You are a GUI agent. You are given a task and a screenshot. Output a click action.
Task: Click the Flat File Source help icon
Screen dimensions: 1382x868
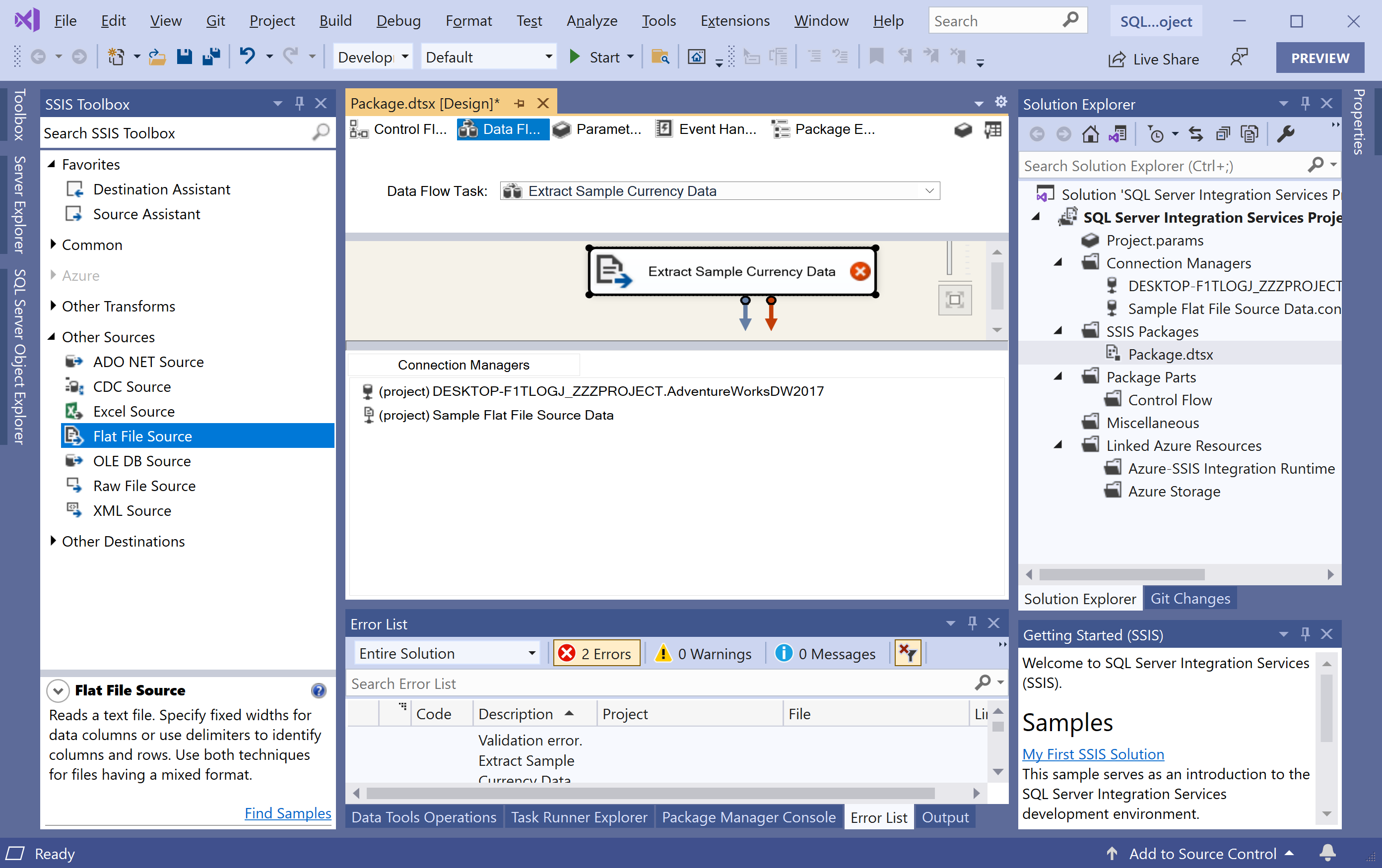tap(319, 690)
